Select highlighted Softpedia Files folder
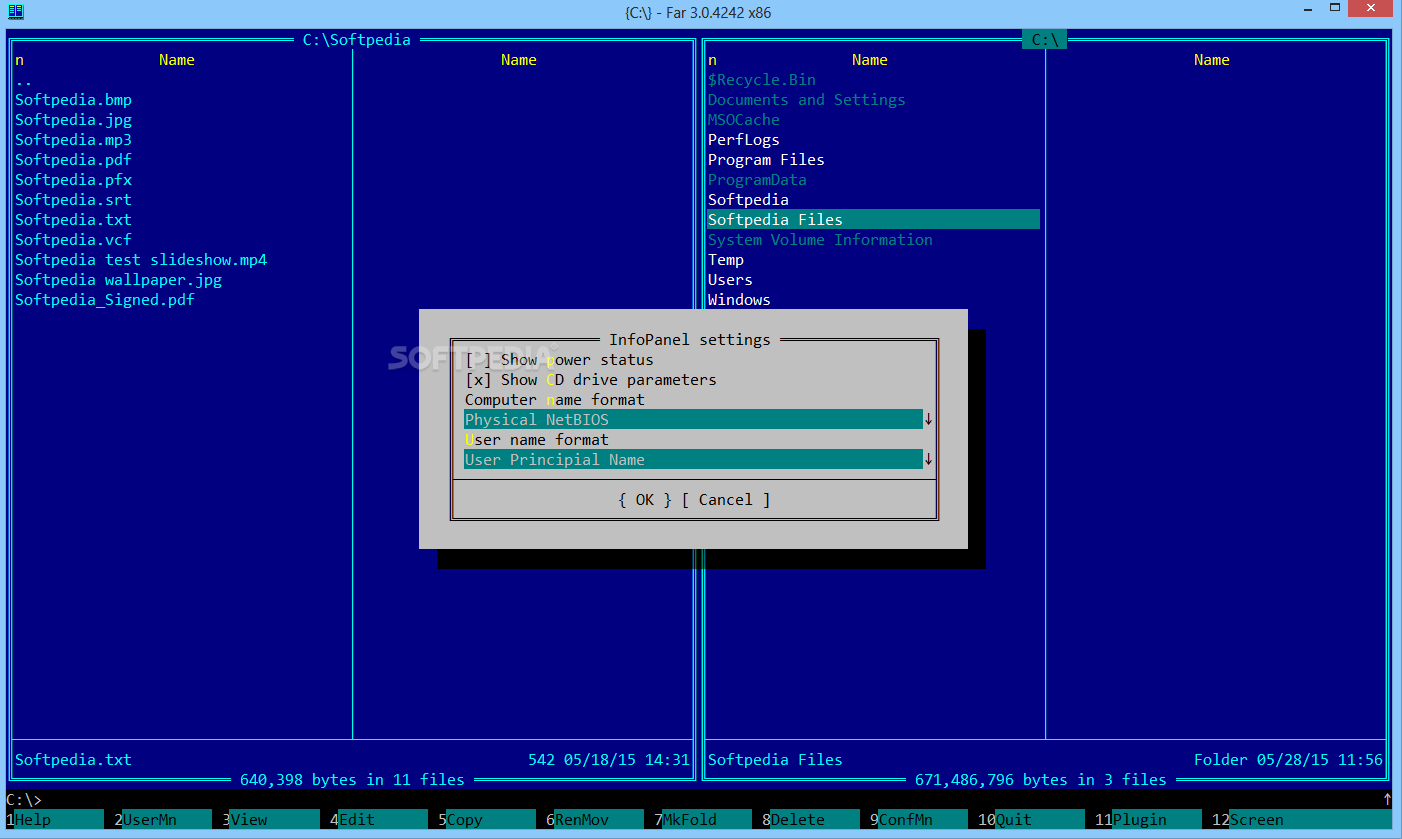Image resolution: width=1402 pixels, height=839 pixels. (x=873, y=220)
